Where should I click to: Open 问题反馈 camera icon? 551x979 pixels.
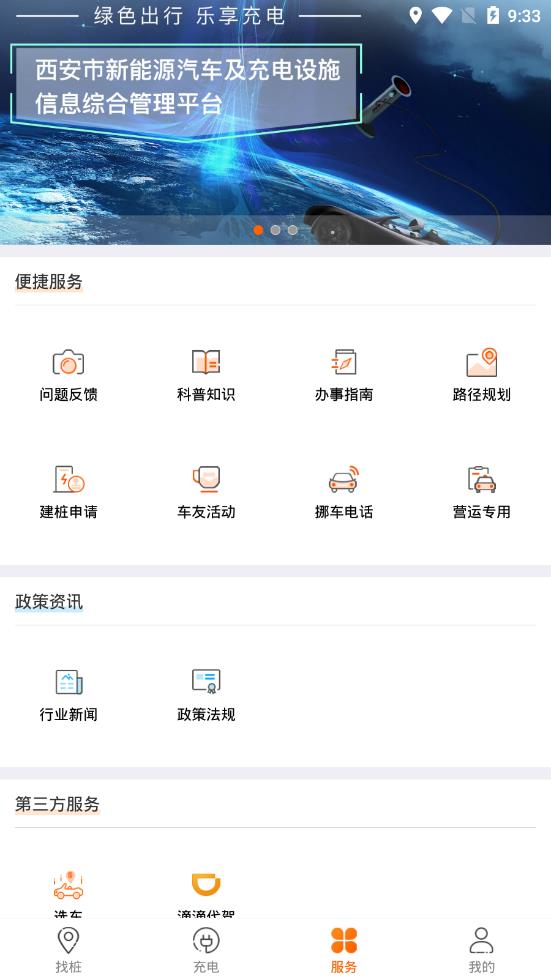[x=68, y=362]
